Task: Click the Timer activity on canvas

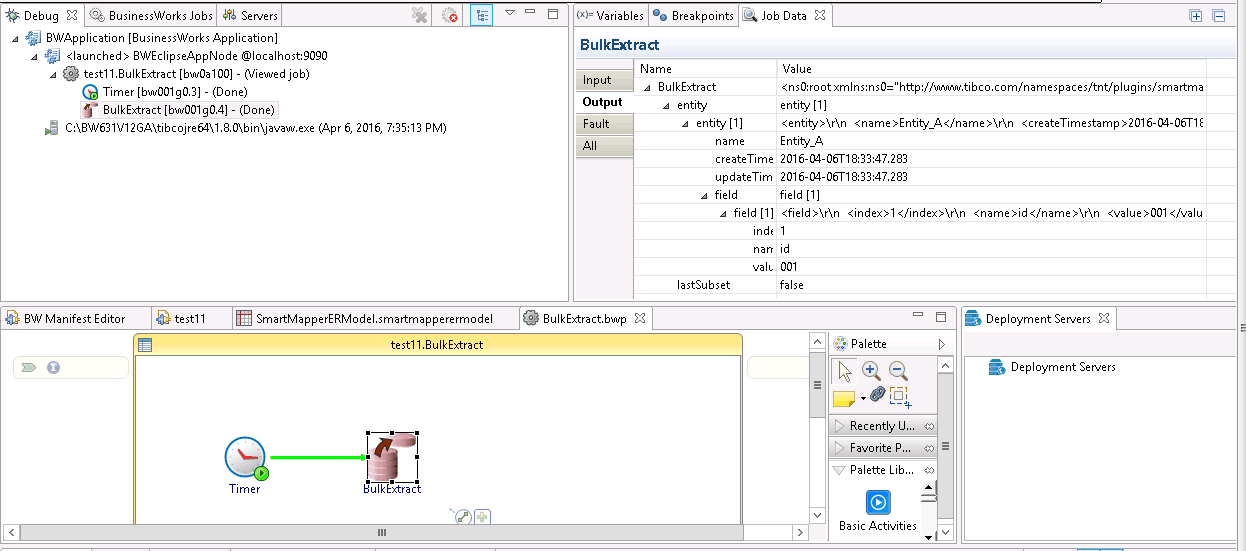Action: point(245,458)
